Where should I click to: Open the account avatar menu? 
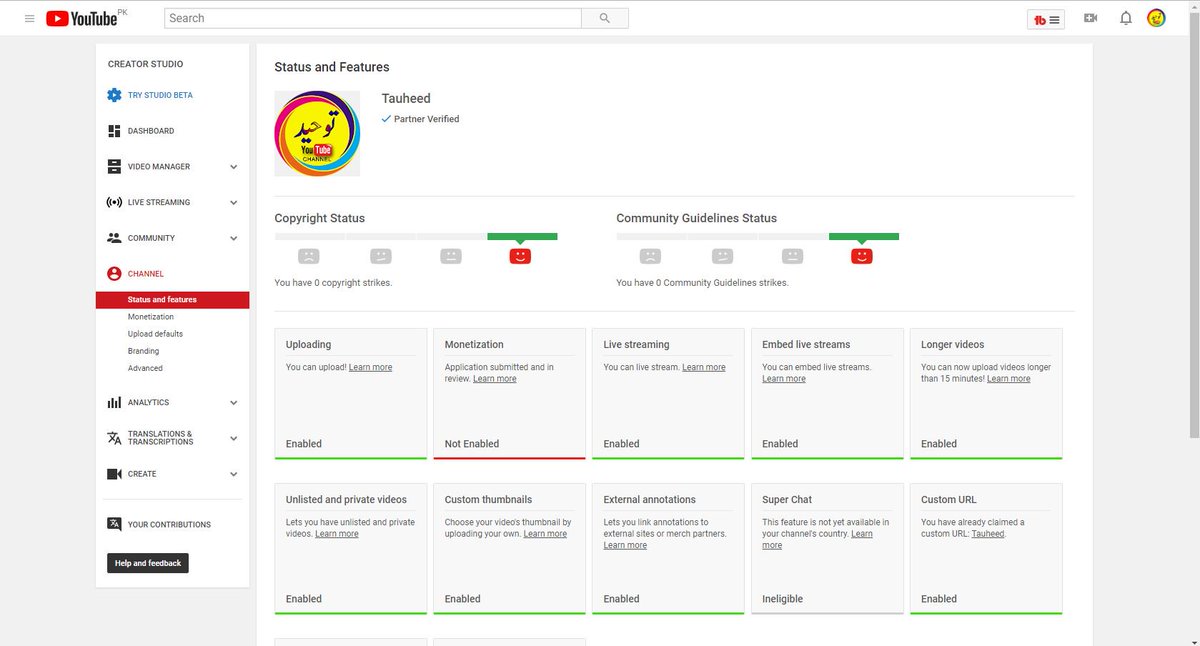(x=1156, y=18)
